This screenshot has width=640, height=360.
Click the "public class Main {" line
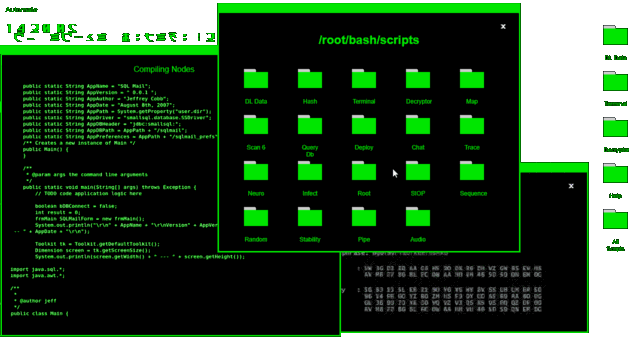pyautogui.click(x=40, y=313)
